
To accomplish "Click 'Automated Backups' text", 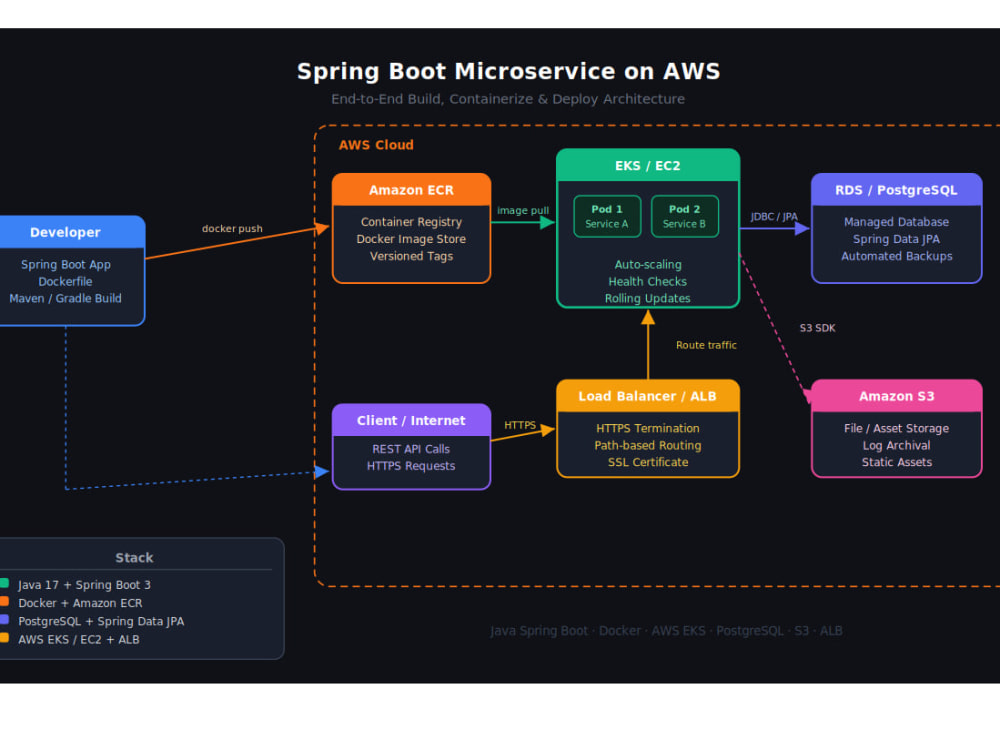I will click(x=897, y=256).
